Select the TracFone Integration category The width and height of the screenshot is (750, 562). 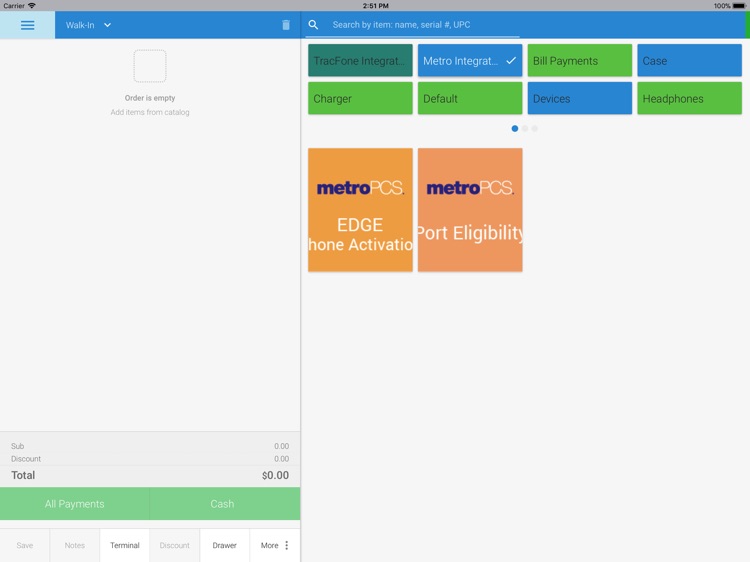[x=360, y=61]
